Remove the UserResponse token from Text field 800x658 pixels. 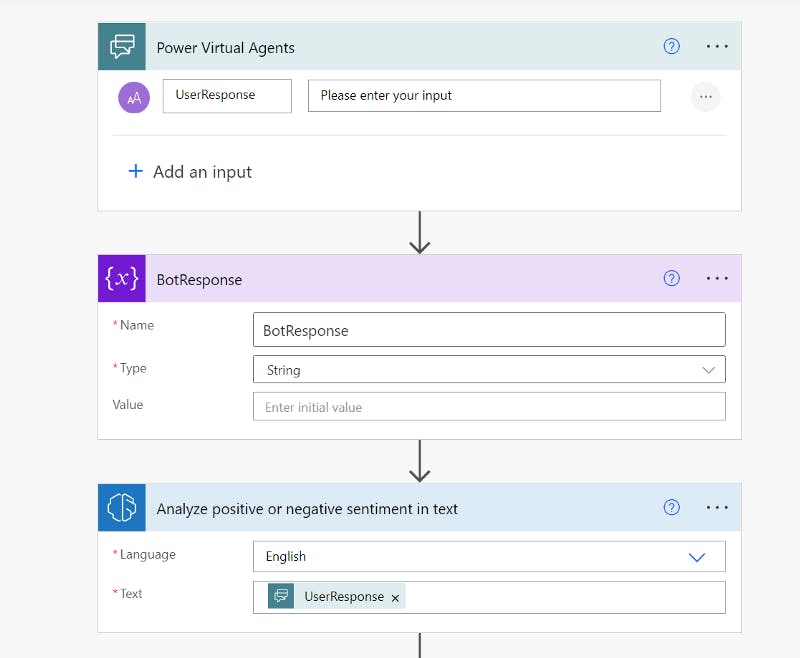[x=395, y=598]
